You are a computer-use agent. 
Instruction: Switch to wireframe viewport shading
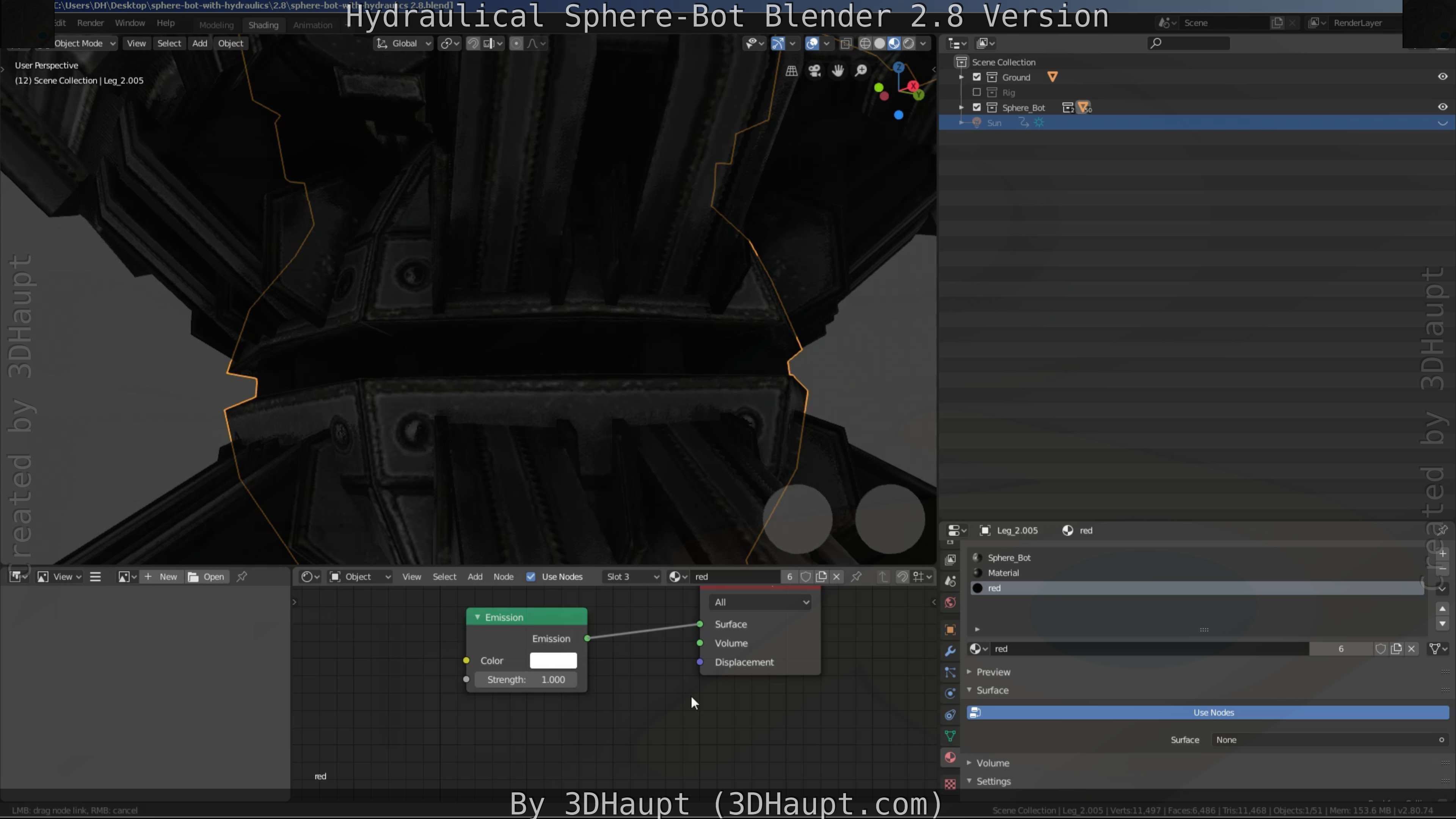tap(865, 44)
